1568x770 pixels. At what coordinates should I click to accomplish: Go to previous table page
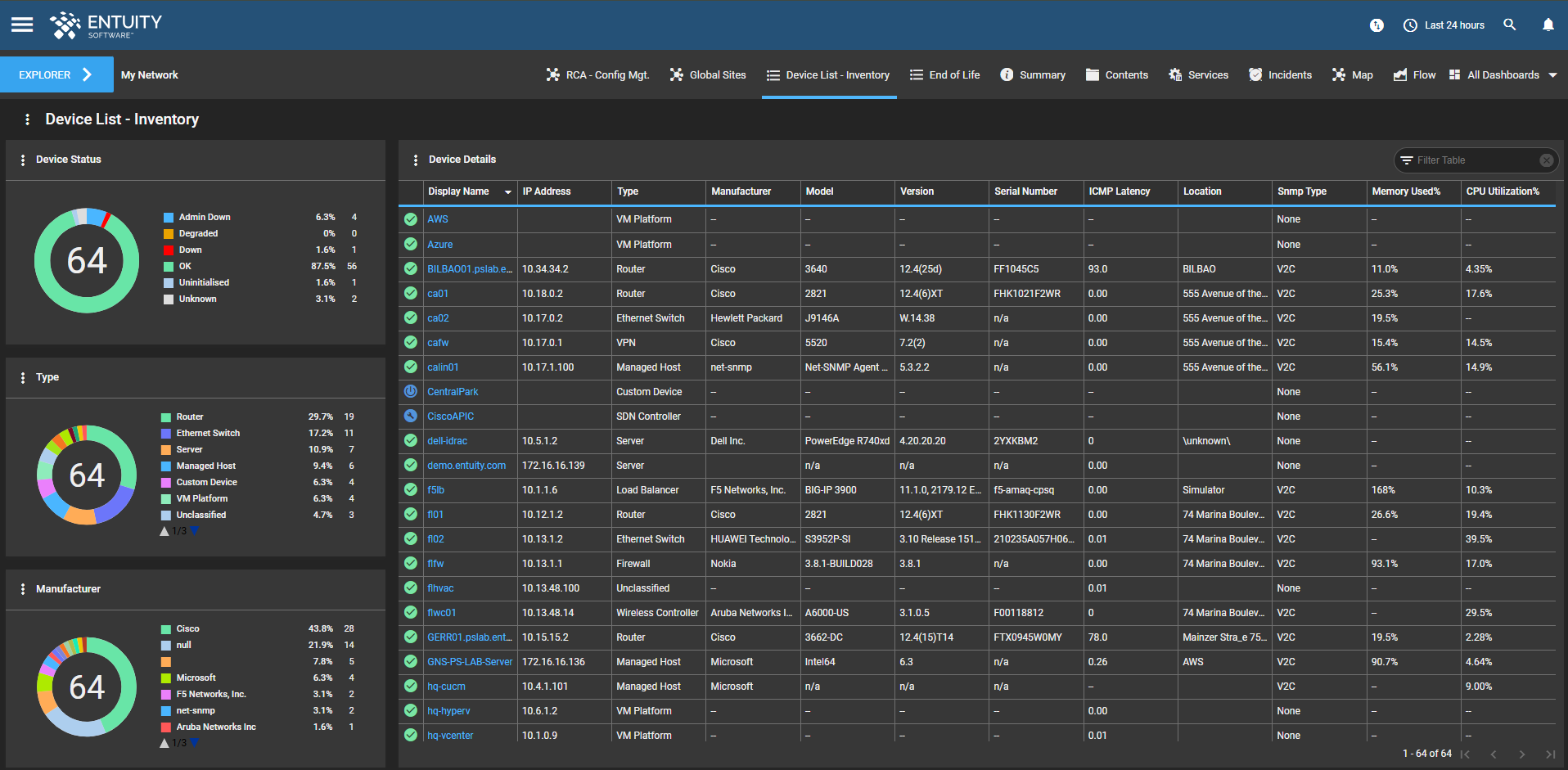[1494, 754]
